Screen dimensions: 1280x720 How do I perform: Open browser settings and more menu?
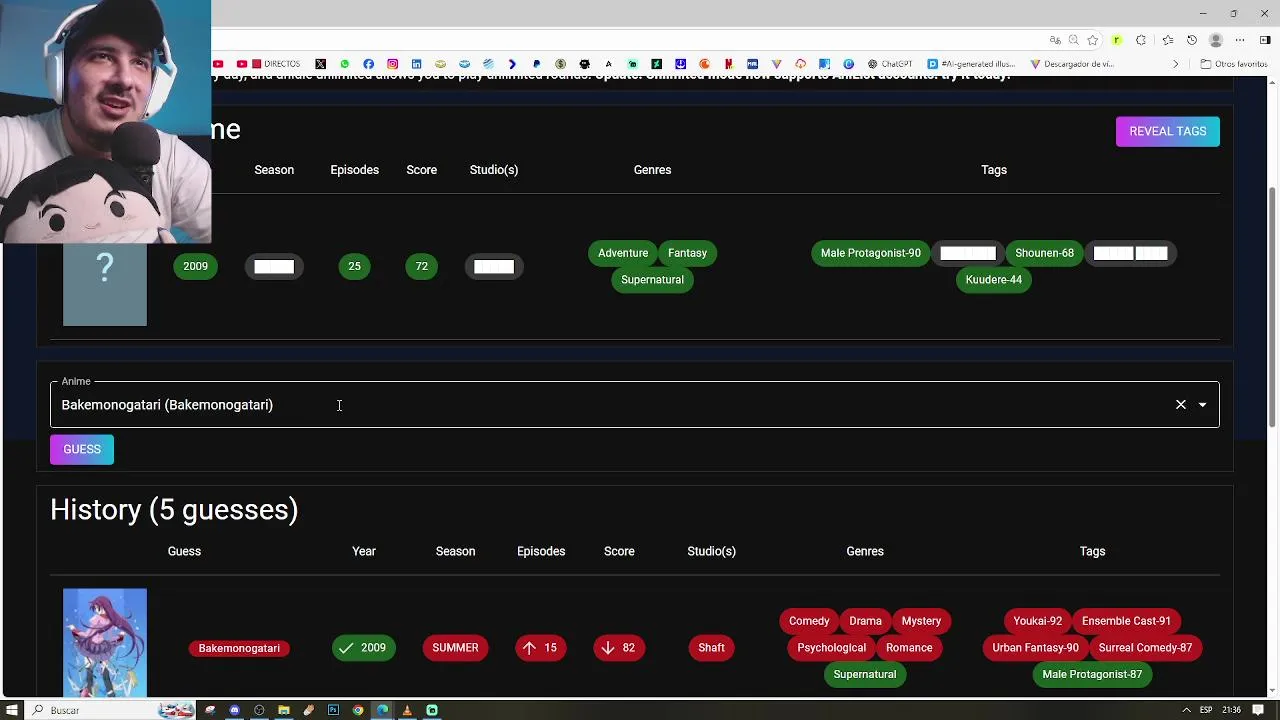click(1240, 40)
